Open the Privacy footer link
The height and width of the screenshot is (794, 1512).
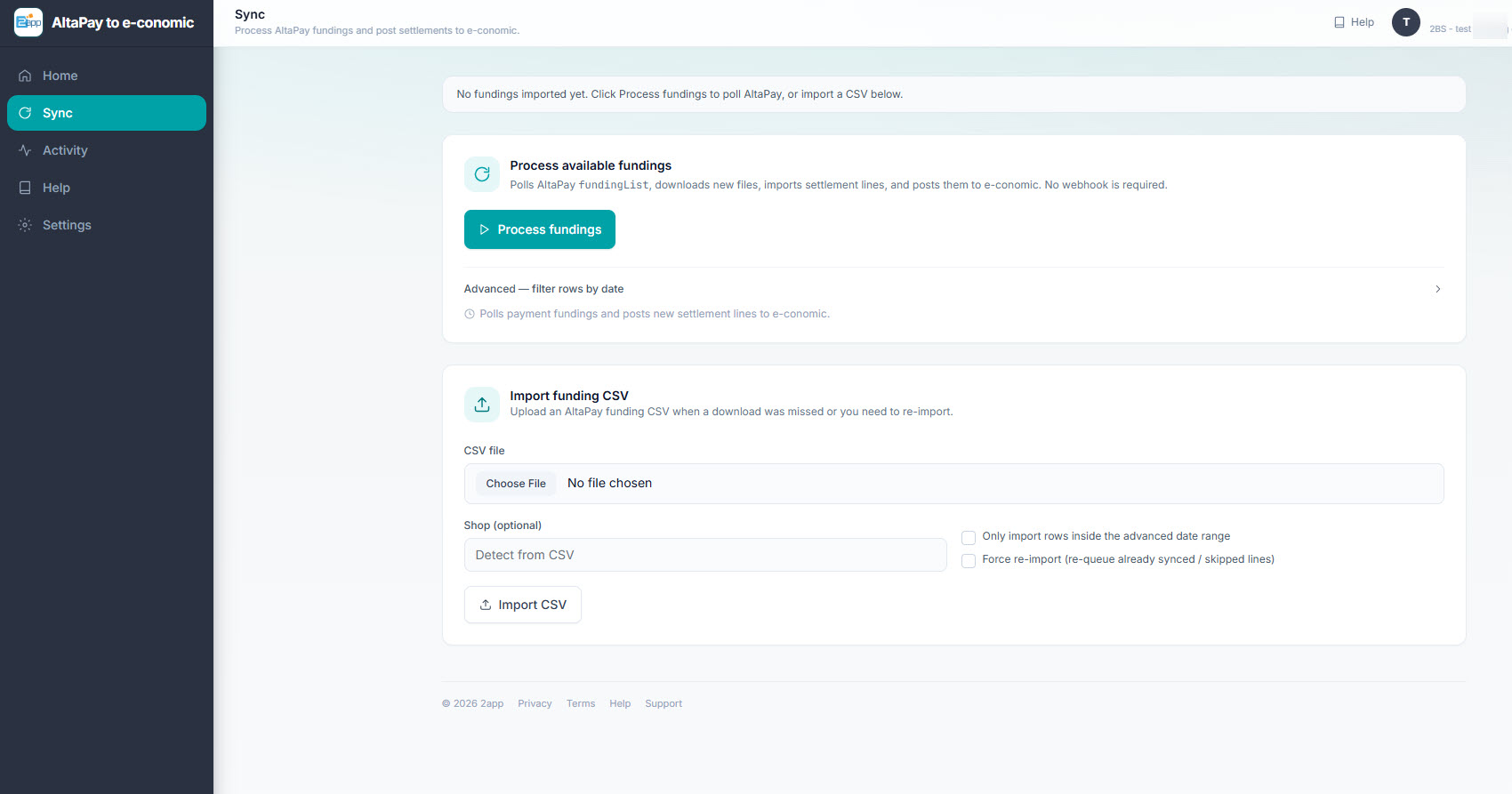tap(535, 703)
